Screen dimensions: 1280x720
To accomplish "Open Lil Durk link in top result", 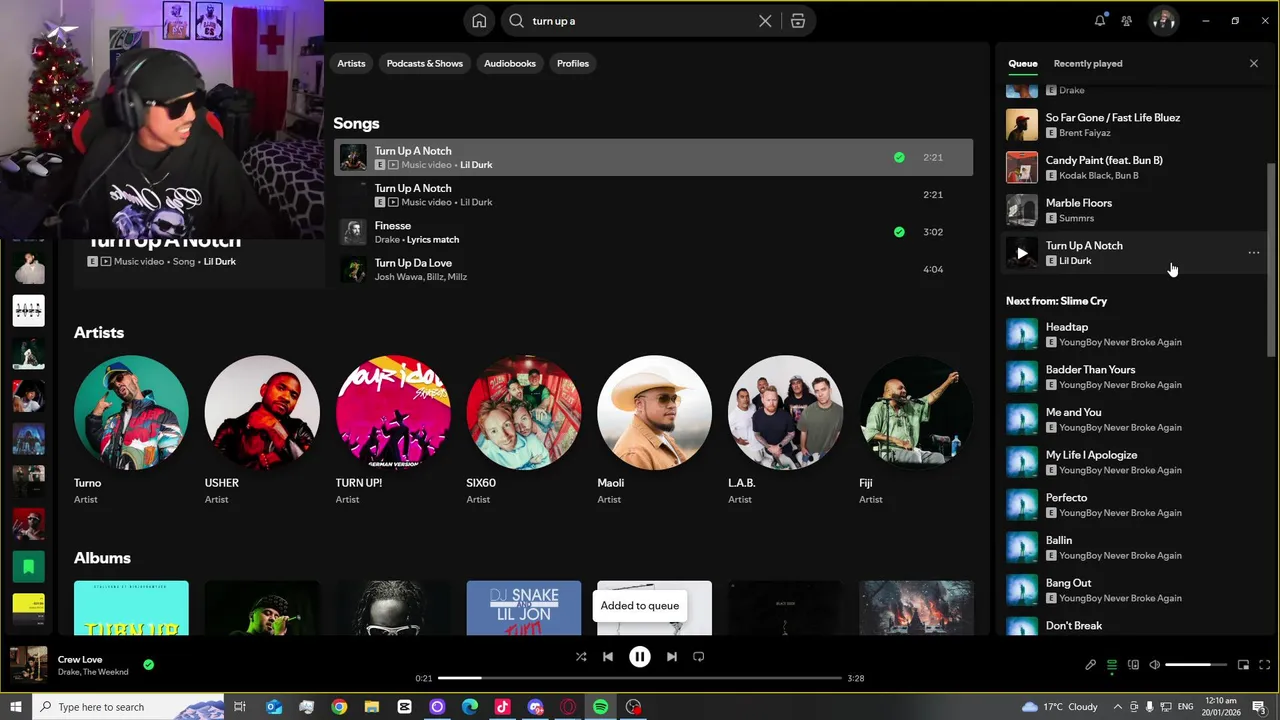I will point(220,262).
